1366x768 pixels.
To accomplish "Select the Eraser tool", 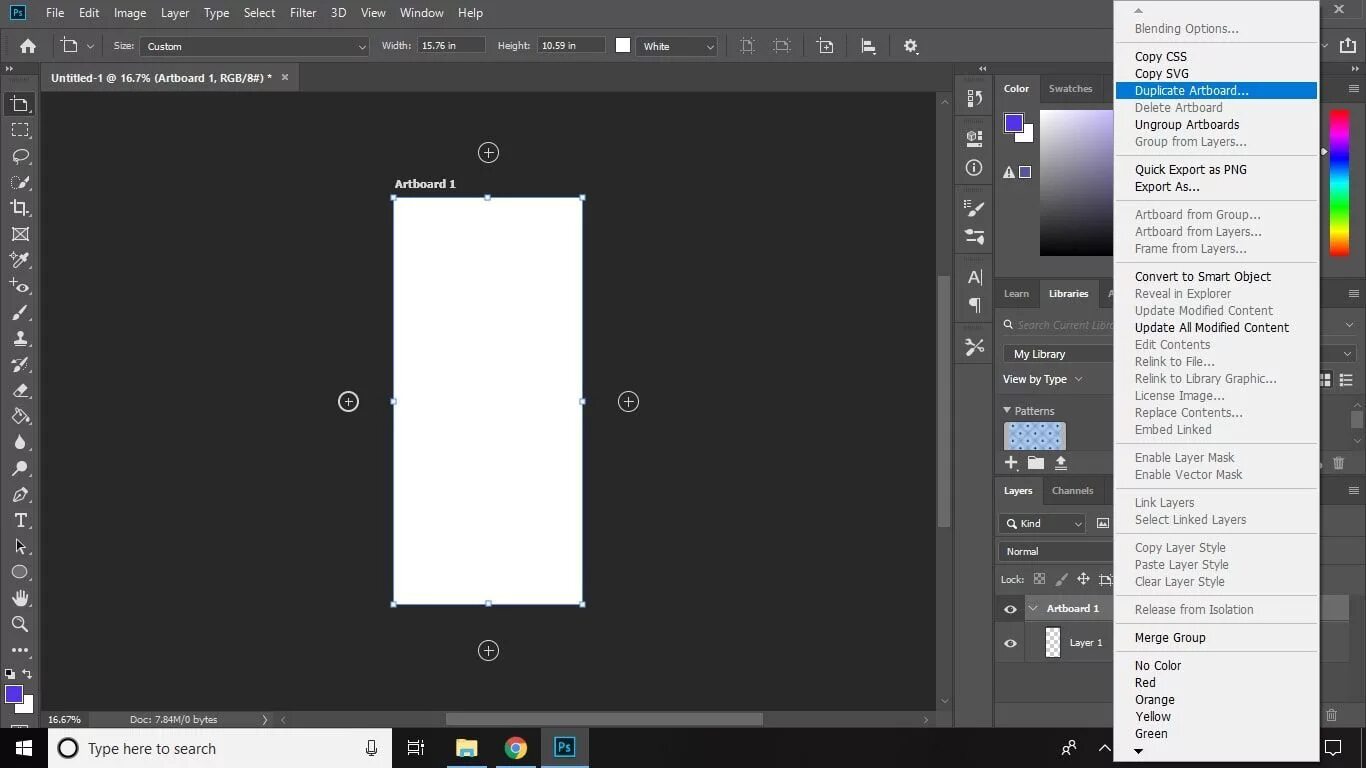I will tap(20, 391).
